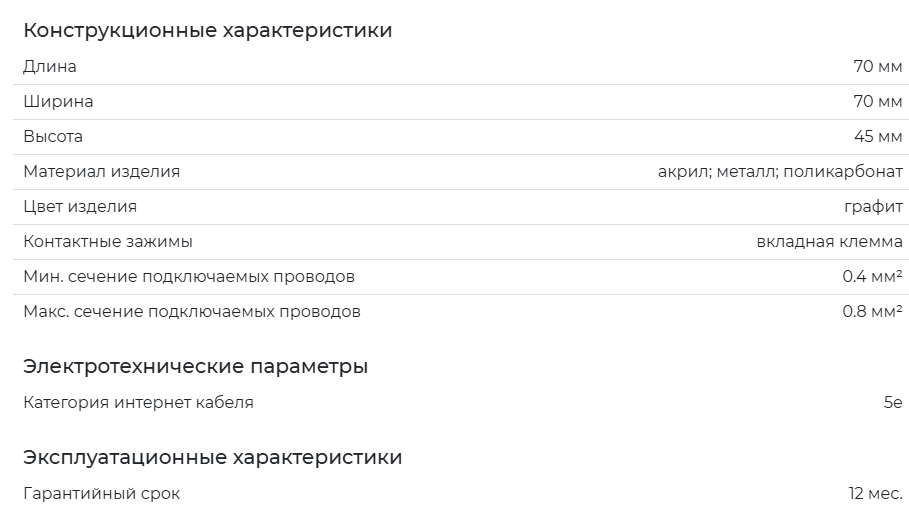Image resolution: width=909 pixels, height=520 pixels.
Task: Select the Ширина row label
Action: click(58, 101)
